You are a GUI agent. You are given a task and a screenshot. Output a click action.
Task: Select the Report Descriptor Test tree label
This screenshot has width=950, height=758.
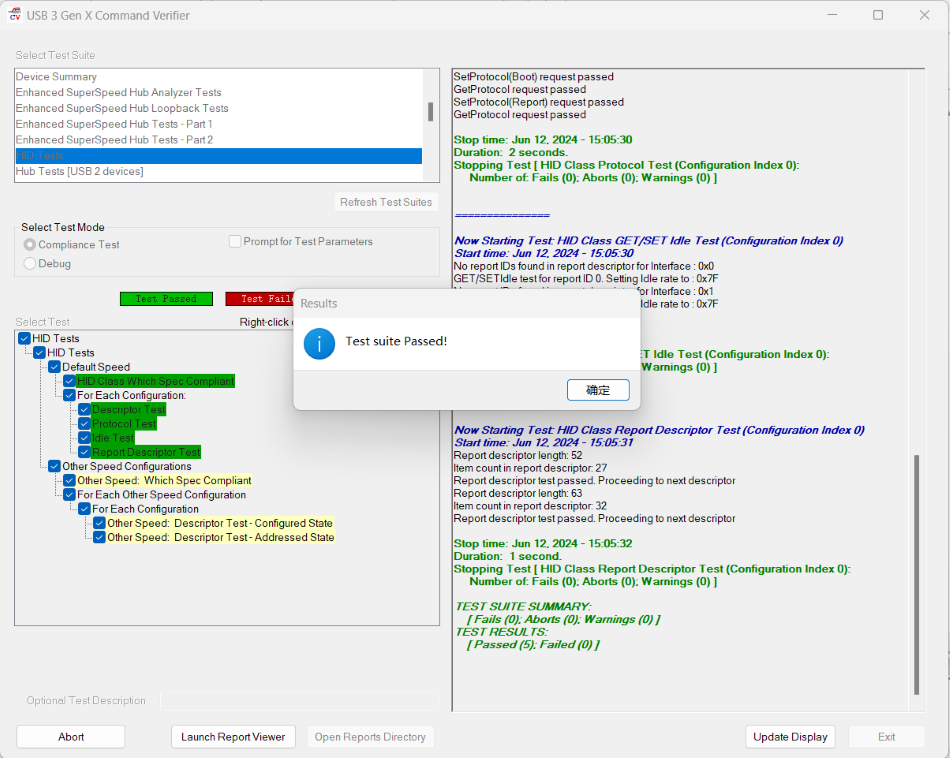coord(146,452)
